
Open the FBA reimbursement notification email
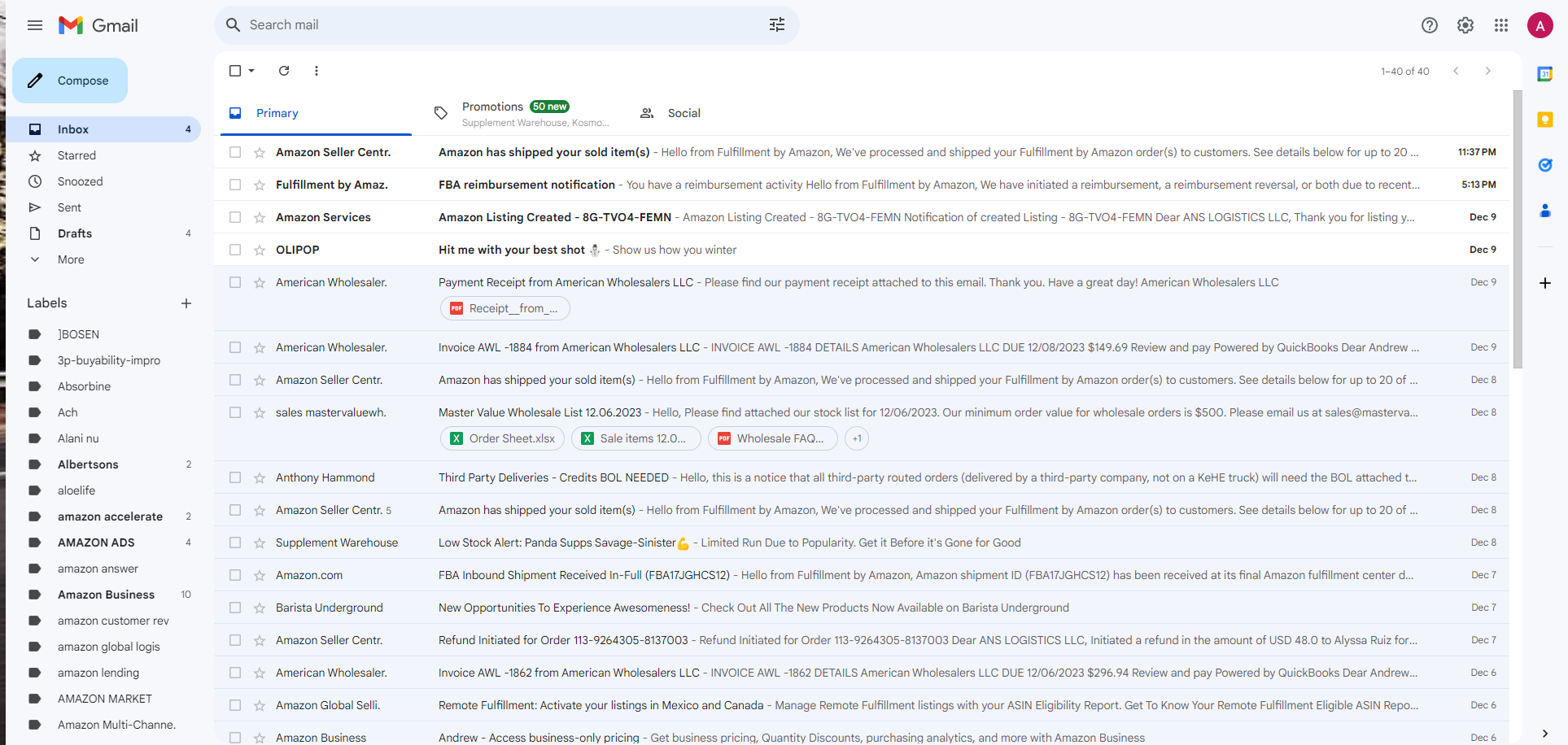tap(862, 185)
